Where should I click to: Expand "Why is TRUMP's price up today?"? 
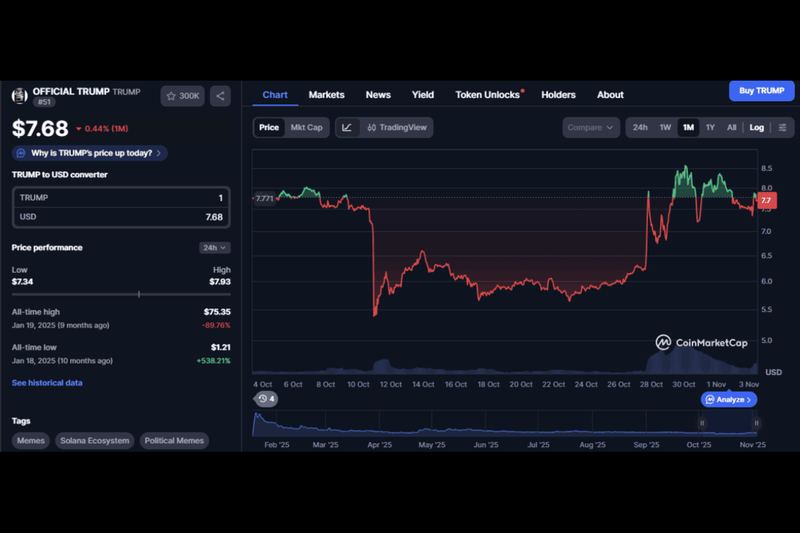click(x=90, y=153)
